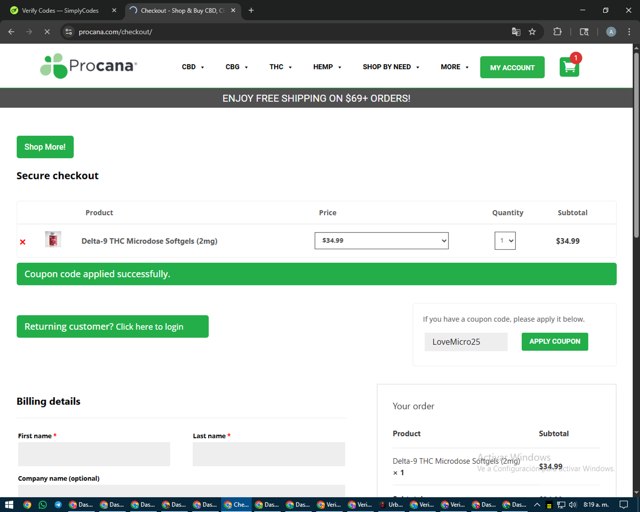The image size is (640, 512).
Task: Click the browser forward arrow
Action: [x=29, y=31]
